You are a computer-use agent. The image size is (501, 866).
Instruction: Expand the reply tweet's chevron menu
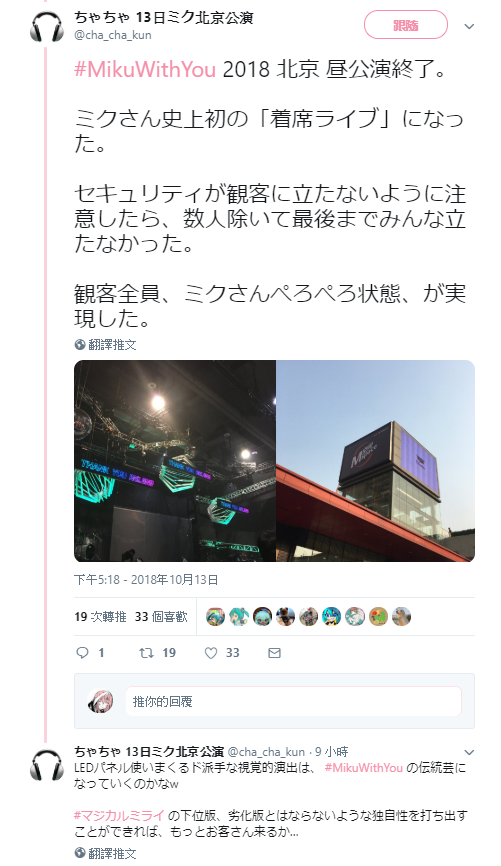click(469, 752)
